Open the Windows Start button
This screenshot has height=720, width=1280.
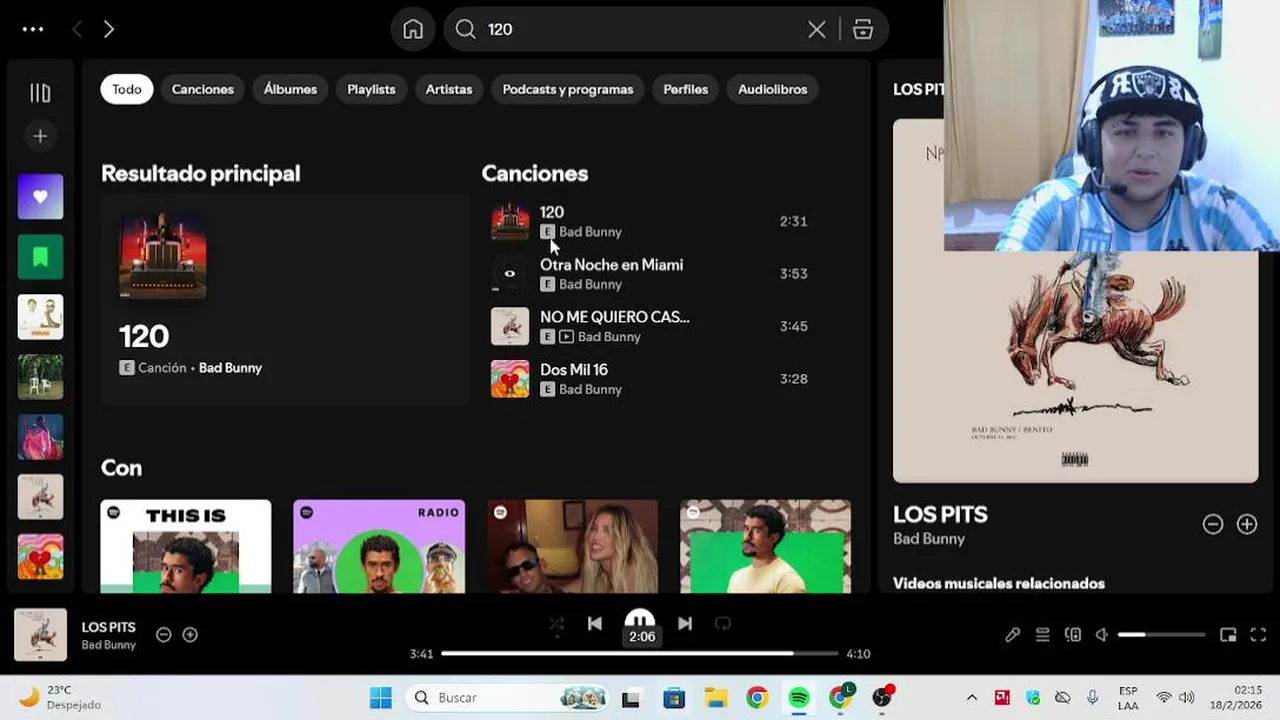point(381,698)
